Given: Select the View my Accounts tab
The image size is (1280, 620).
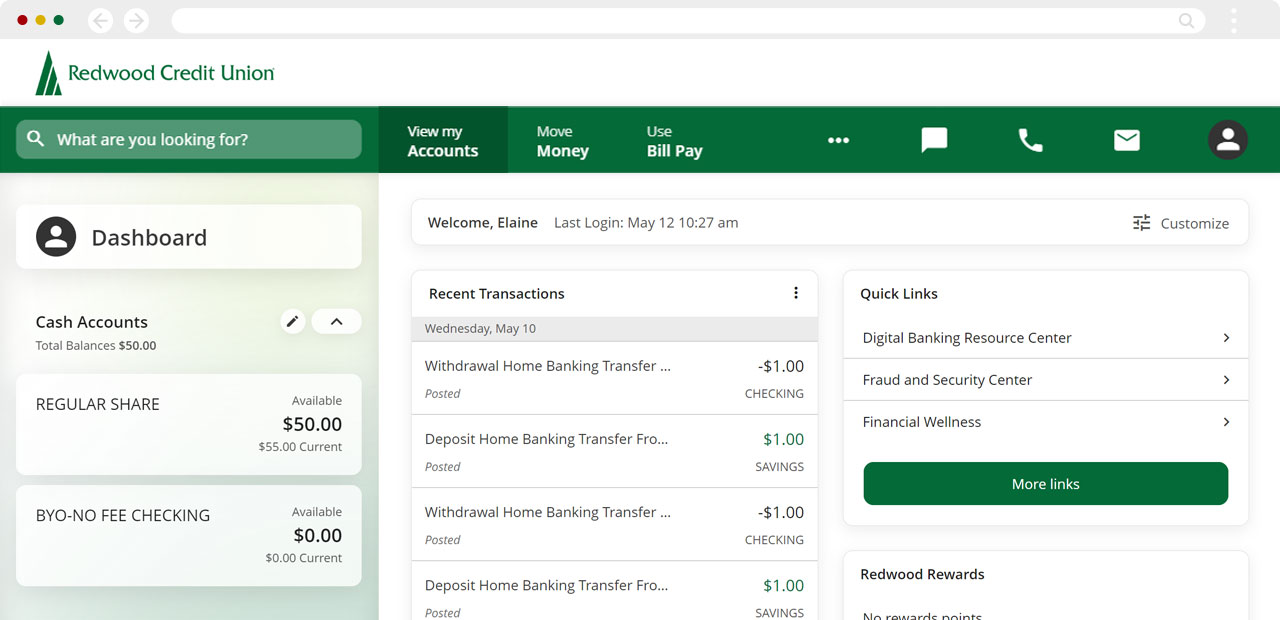Looking at the screenshot, I should (443, 140).
